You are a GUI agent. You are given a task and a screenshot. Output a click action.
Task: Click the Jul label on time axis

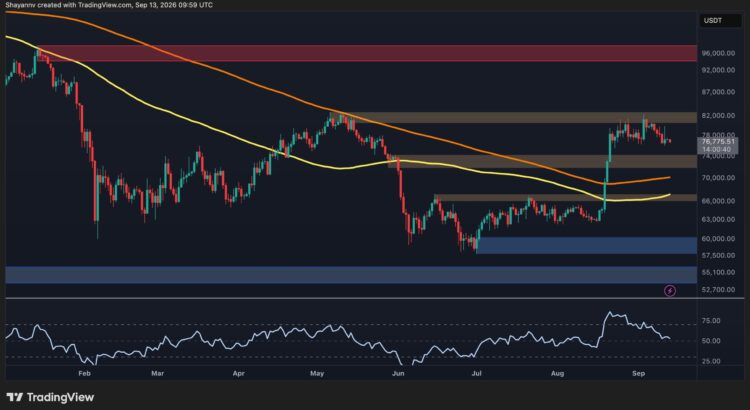click(478, 373)
